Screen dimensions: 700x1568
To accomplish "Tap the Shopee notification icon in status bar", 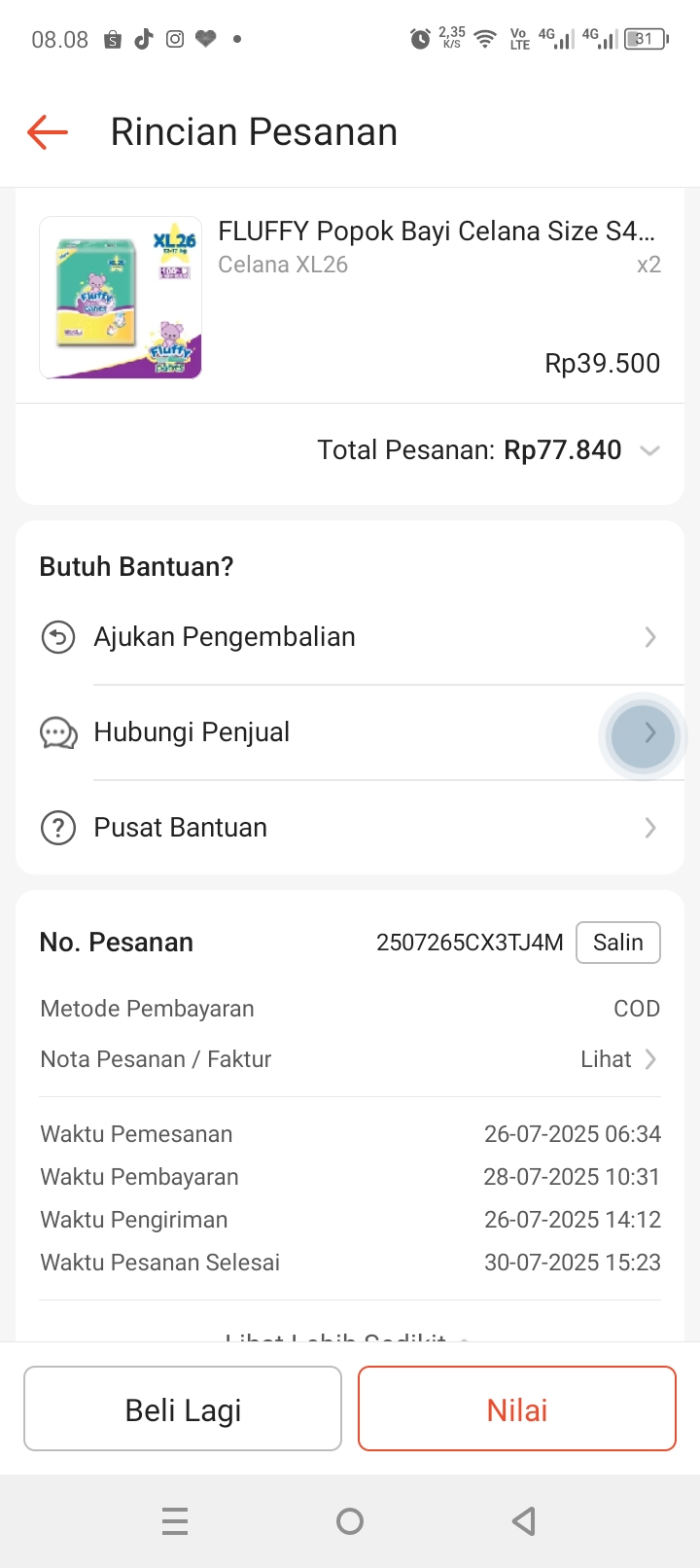I will point(113,40).
